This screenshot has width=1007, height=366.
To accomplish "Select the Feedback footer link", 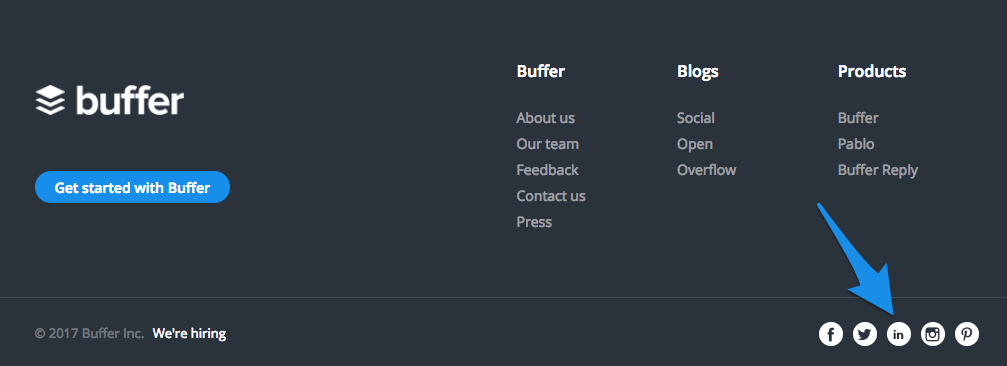I will [x=548, y=170].
